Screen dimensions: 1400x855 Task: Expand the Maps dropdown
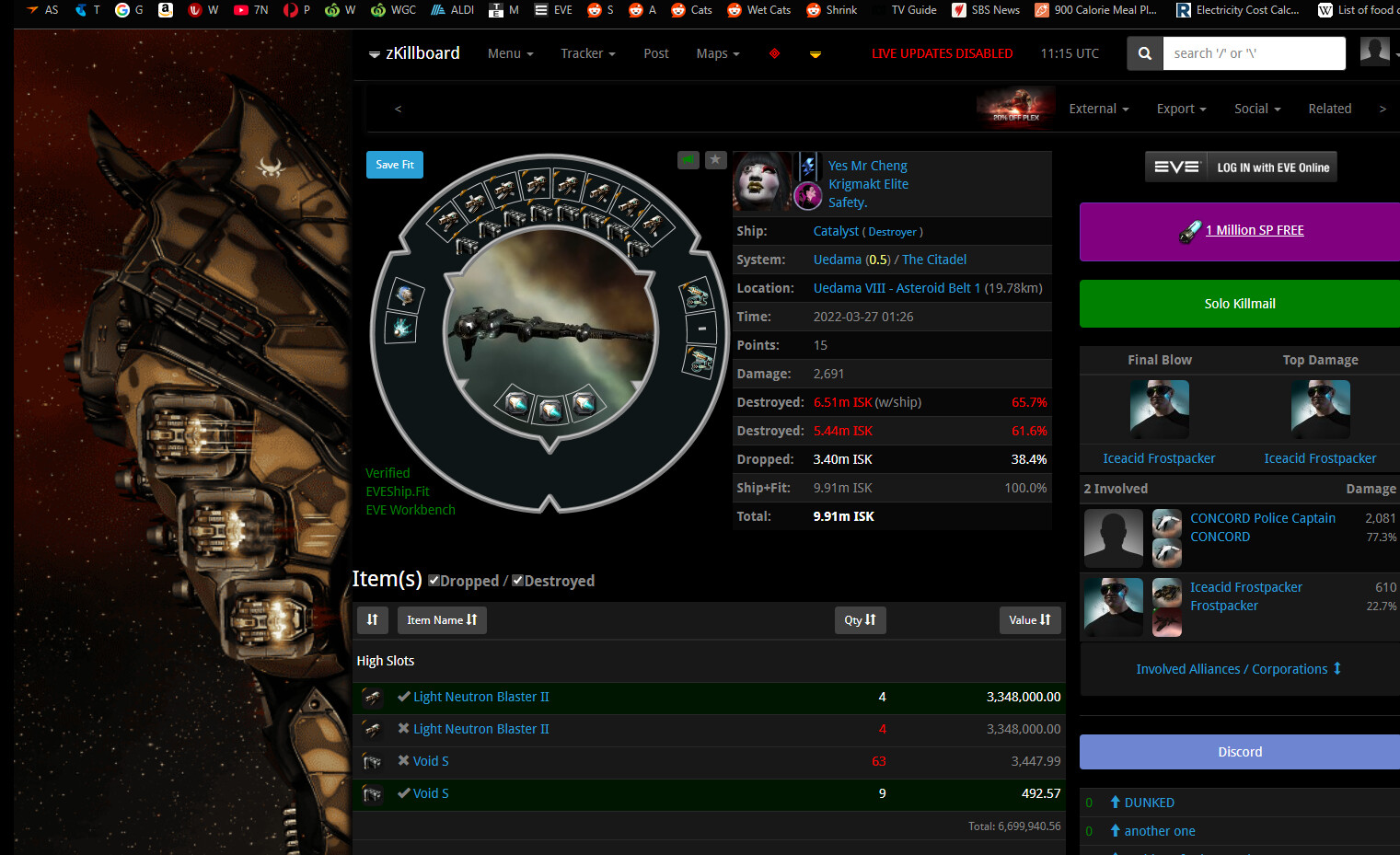pos(718,53)
